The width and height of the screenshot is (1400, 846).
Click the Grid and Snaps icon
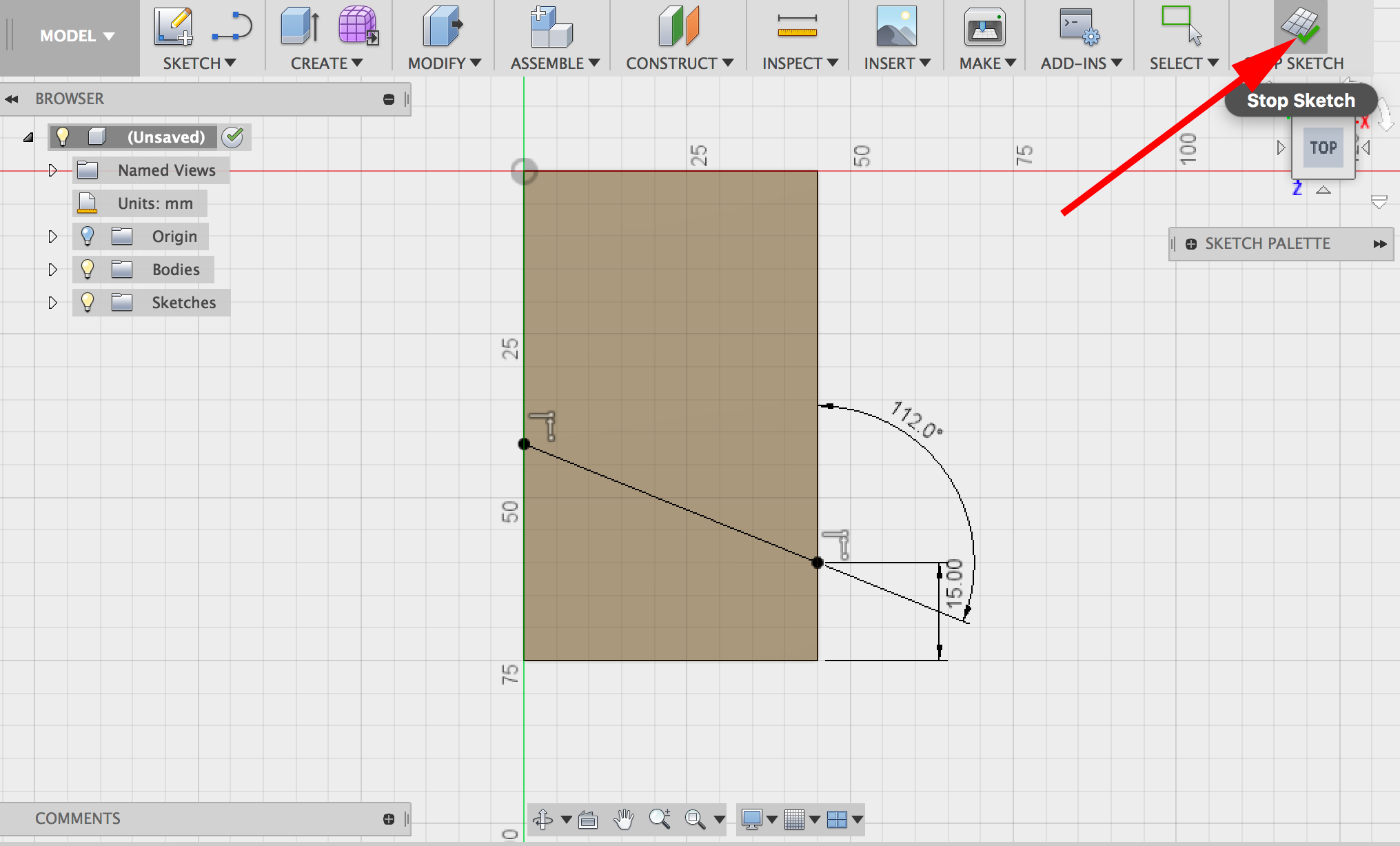[x=794, y=819]
